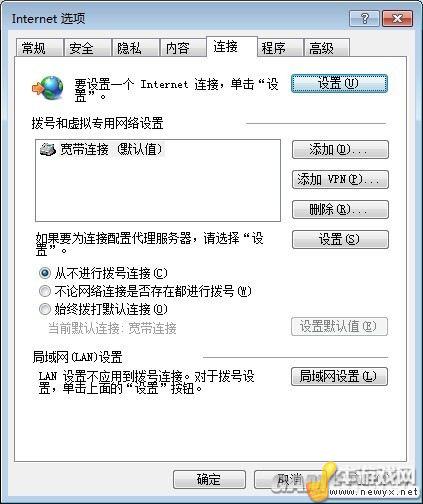Click the modem icon beside 宽带连接
Screen dimensions: 423x504
pos(48,149)
